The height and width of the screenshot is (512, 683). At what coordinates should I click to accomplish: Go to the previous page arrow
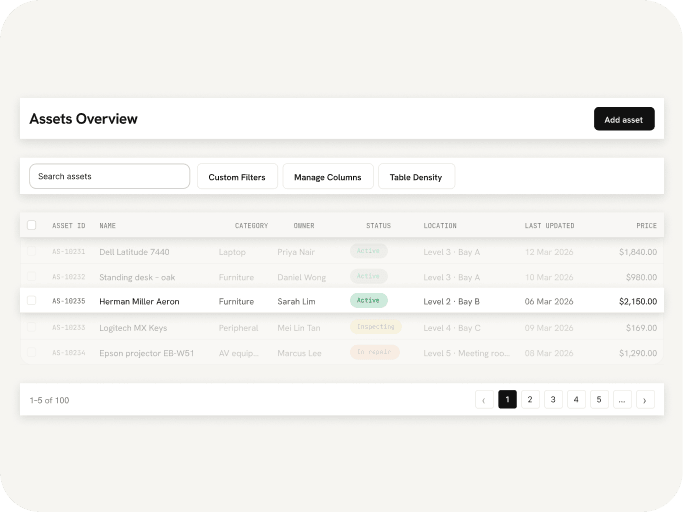[484, 400]
